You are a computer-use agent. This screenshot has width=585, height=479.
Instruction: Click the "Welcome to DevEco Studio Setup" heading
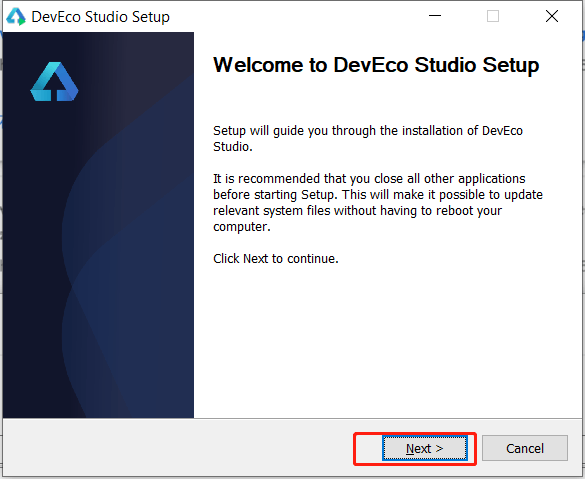tap(376, 65)
